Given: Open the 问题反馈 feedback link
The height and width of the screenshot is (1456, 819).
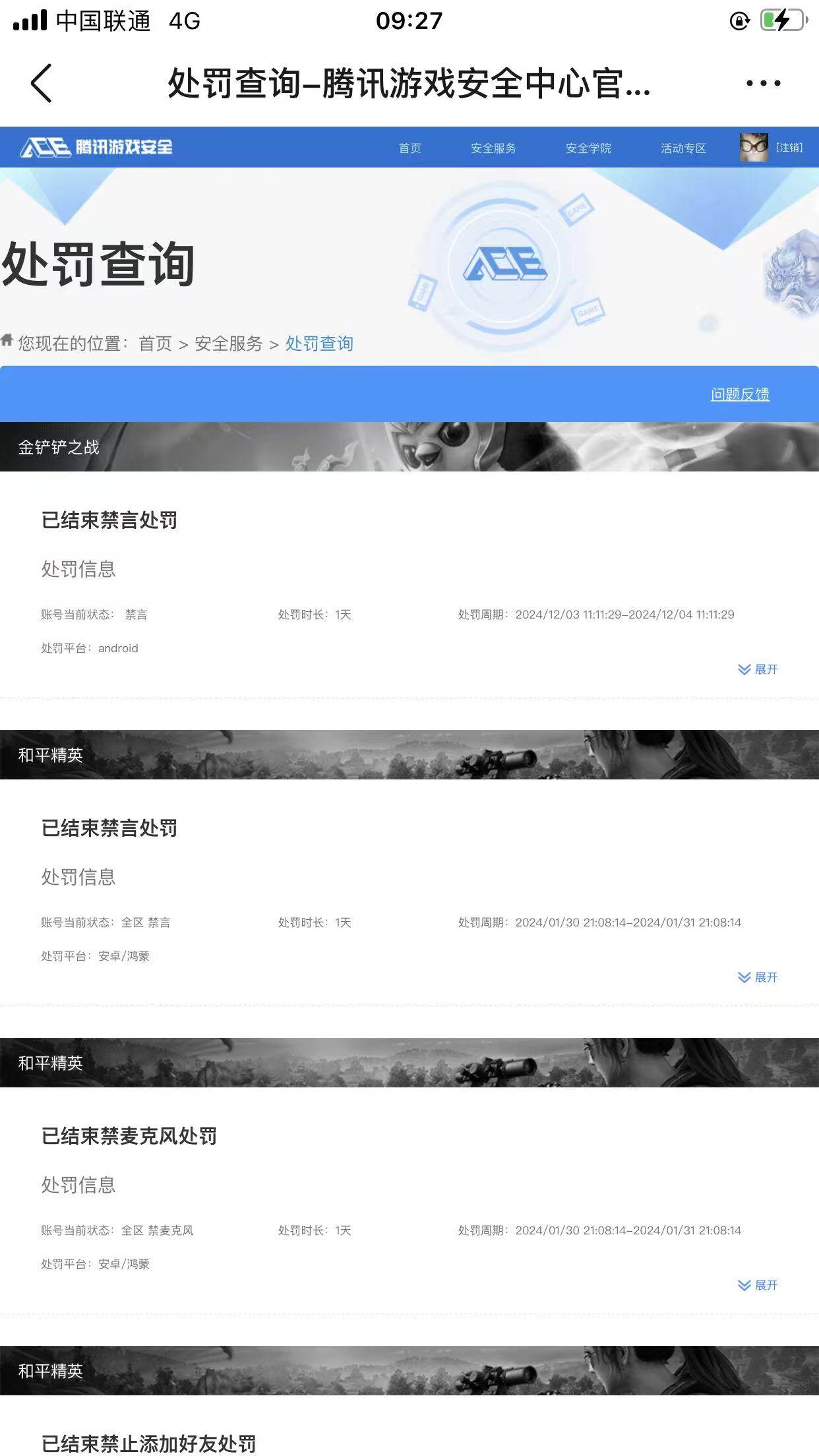Looking at the screenshot, I should click(x=740, y=394).
